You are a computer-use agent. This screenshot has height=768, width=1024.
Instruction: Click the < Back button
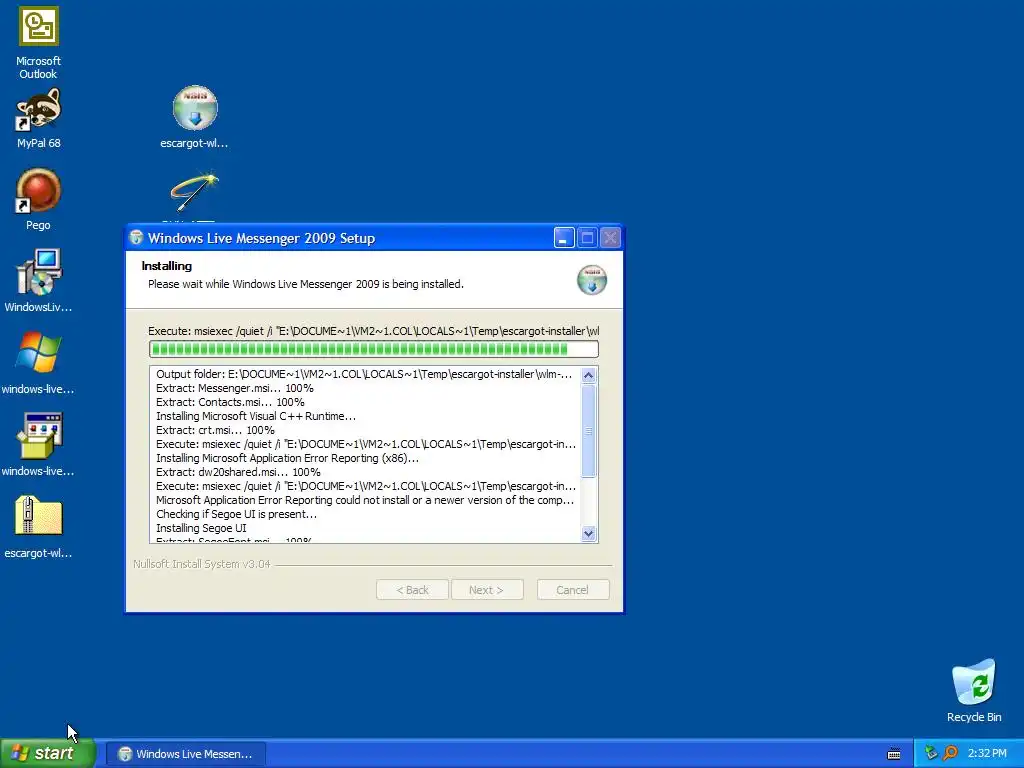pos(412,590)
